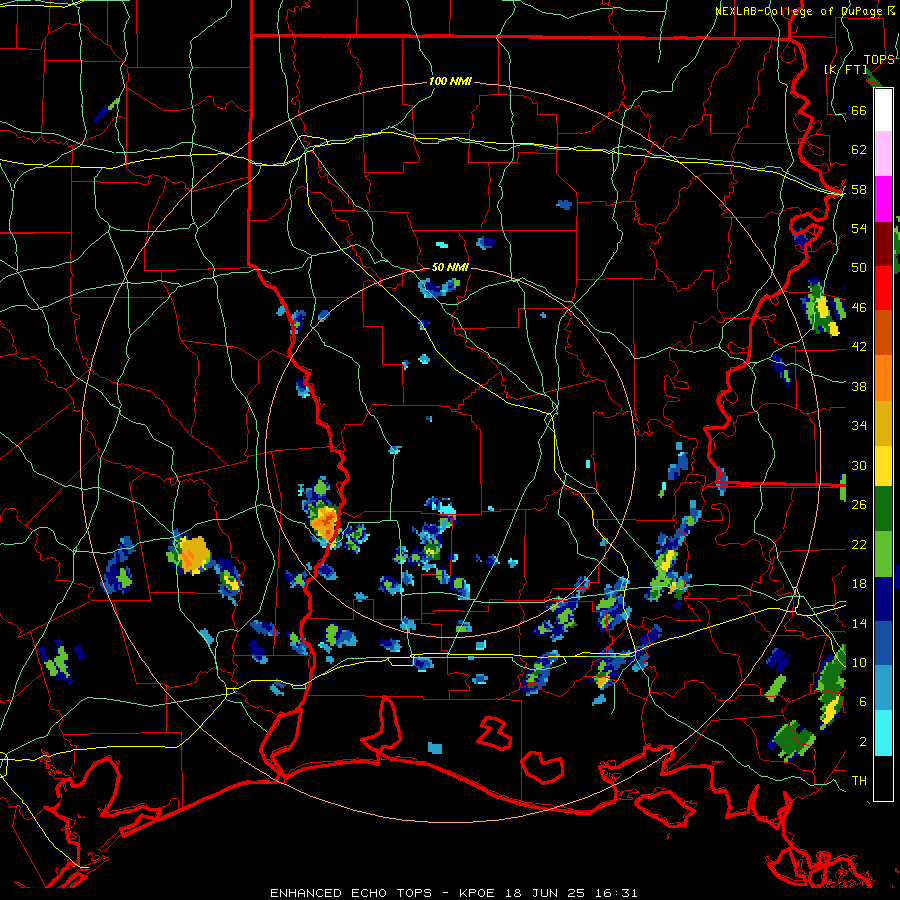Image resolution: width=900 pixels, height=900 pixels.
Task: Click the "100 NMI" range ring label
Action: pos(450,81)
